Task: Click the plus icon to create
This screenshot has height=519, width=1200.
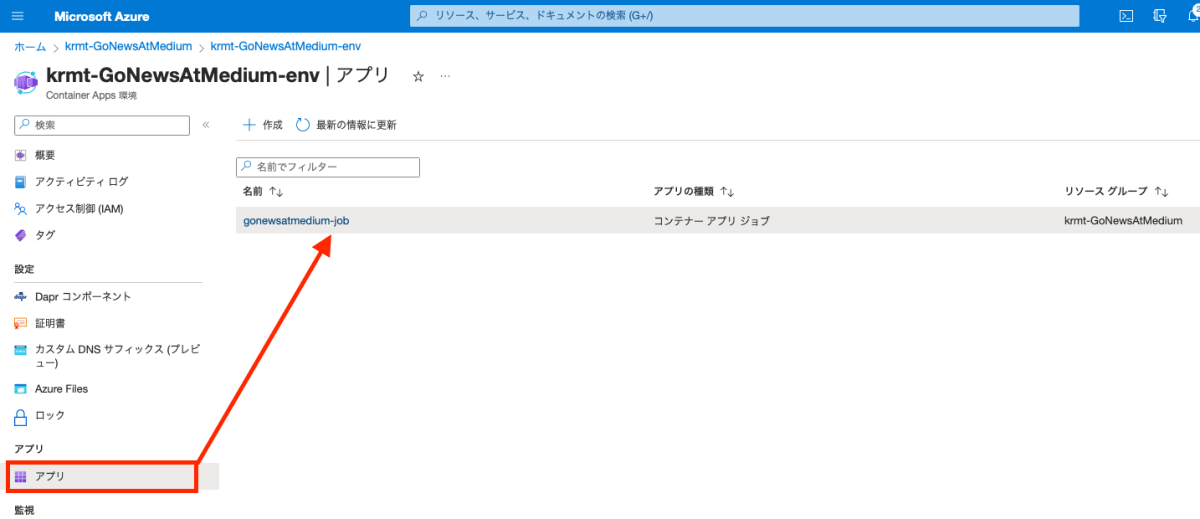Action: pos(250,125)
